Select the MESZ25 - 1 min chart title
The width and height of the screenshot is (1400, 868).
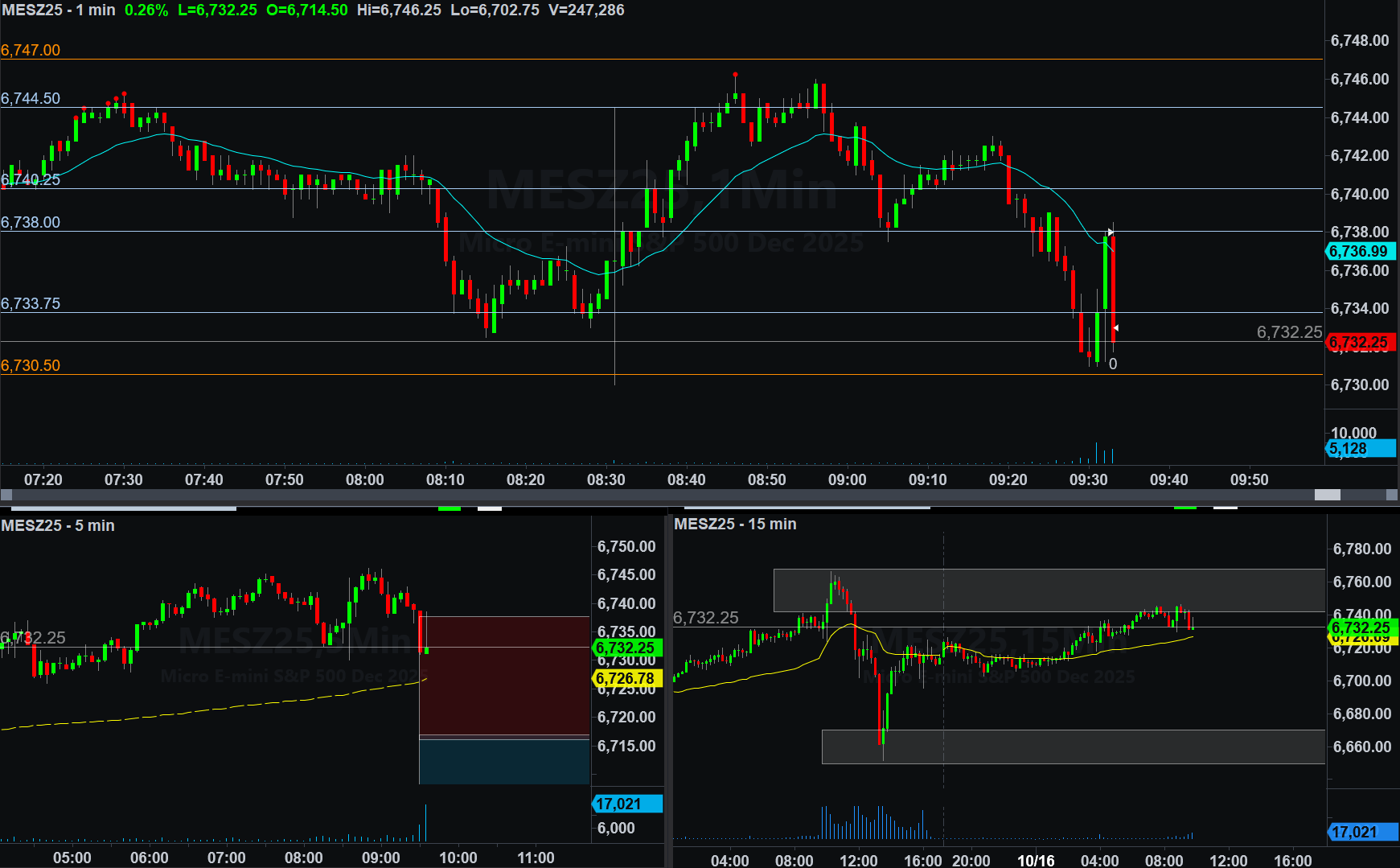coord(58,10)
